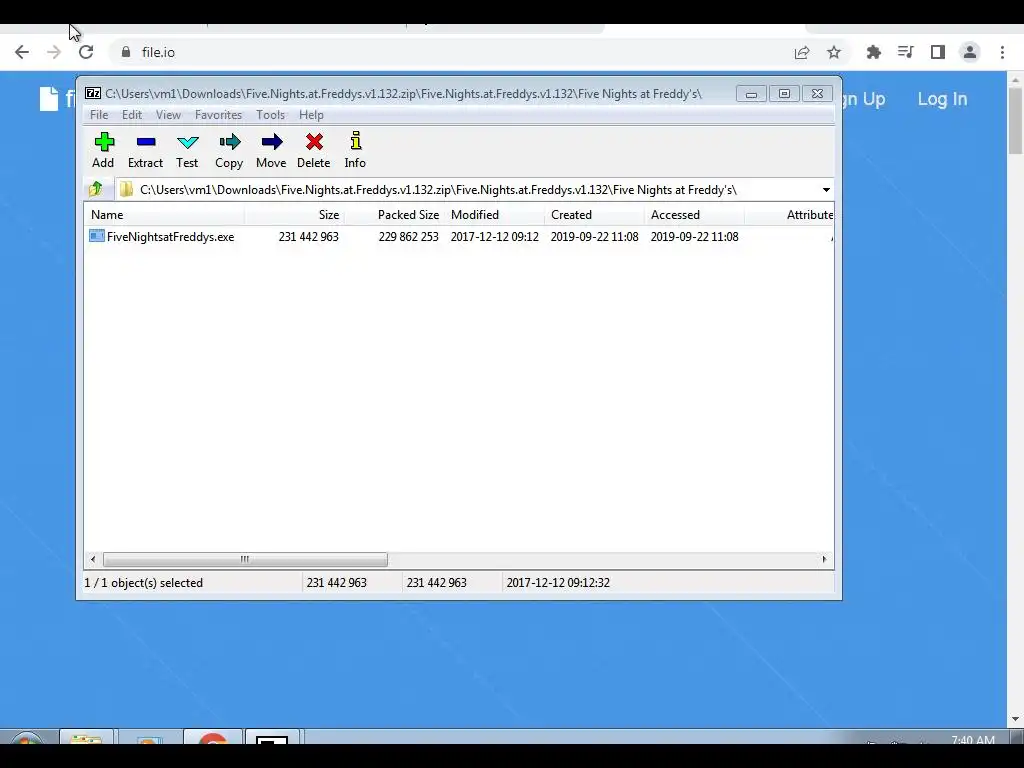Open the View menu
Viewport: 1024px width, 768px height.
tap(168, 115)
